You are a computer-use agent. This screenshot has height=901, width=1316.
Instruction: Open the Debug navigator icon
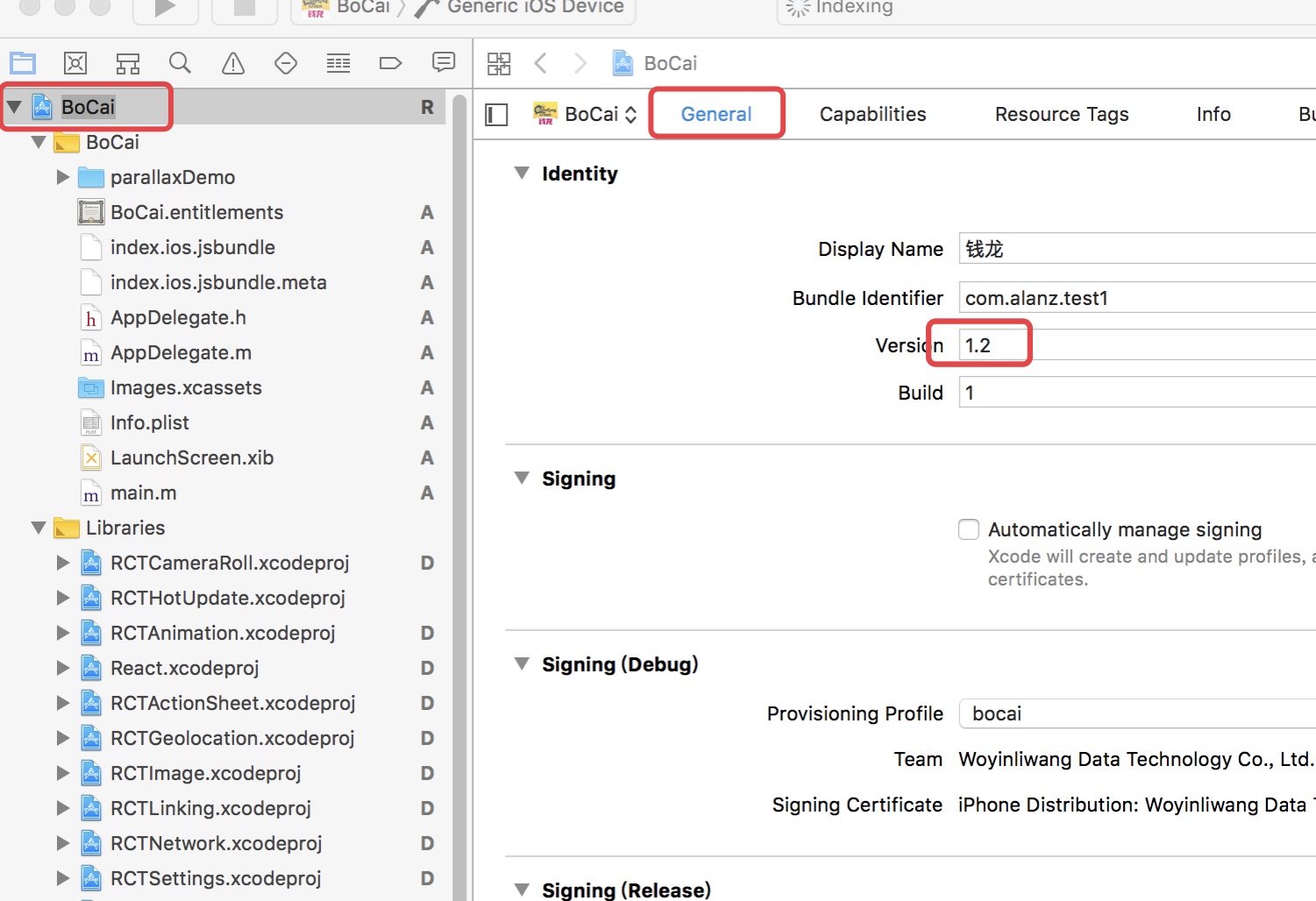coord(338,63)
